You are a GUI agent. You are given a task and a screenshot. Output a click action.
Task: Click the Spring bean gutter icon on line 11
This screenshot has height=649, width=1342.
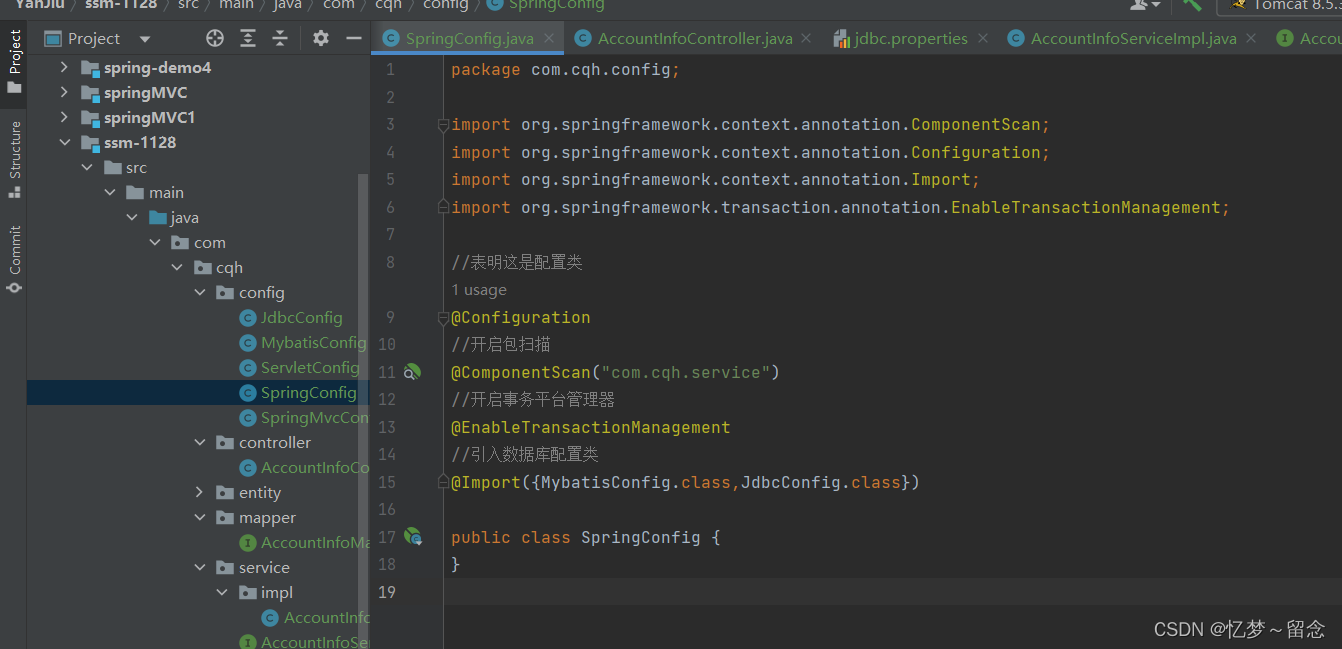pyautogui.click(x=412, y=372)
